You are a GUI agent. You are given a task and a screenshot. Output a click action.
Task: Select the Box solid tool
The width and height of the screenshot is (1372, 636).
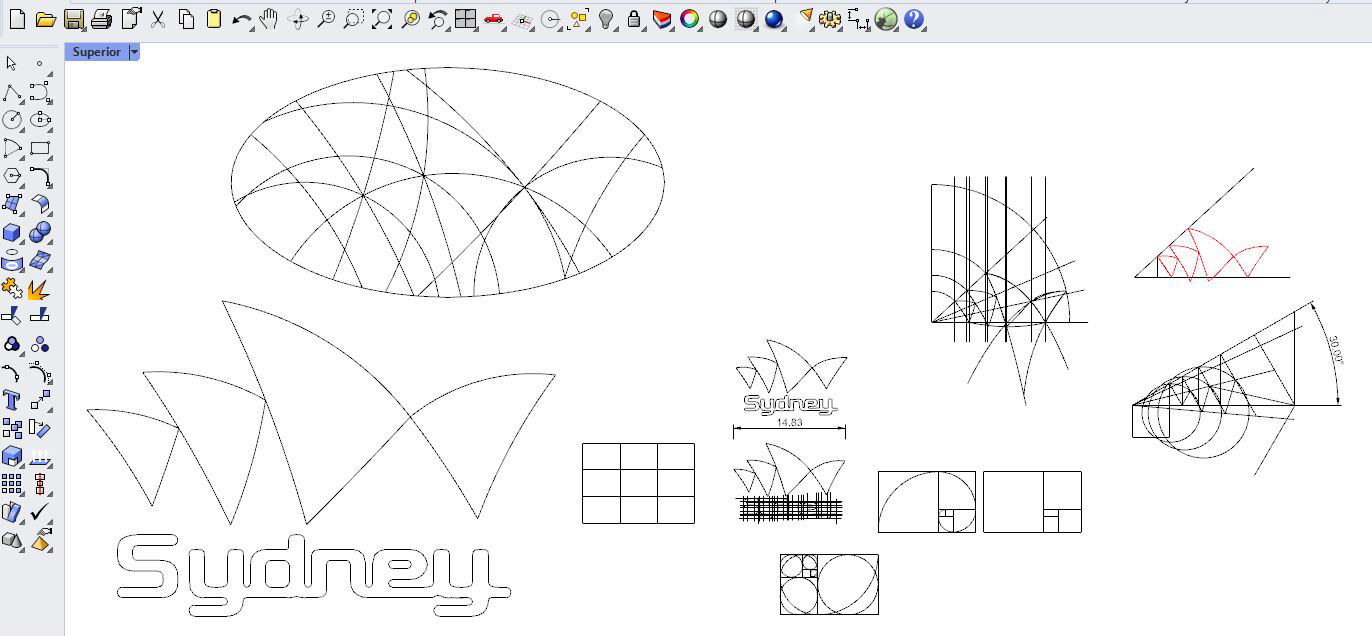point(12,232)
